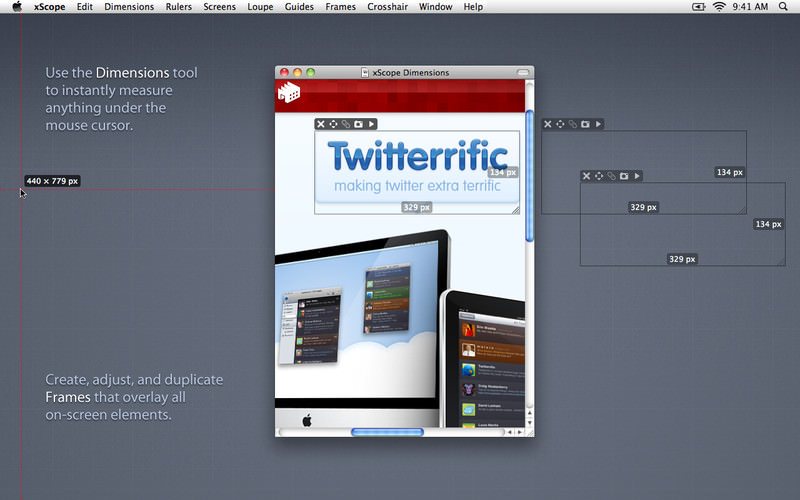Image resolution: width=800 pixels, height=500 pixels.
Task: Click the camera icon on the upper empty frame
Action: coord(586,124)
